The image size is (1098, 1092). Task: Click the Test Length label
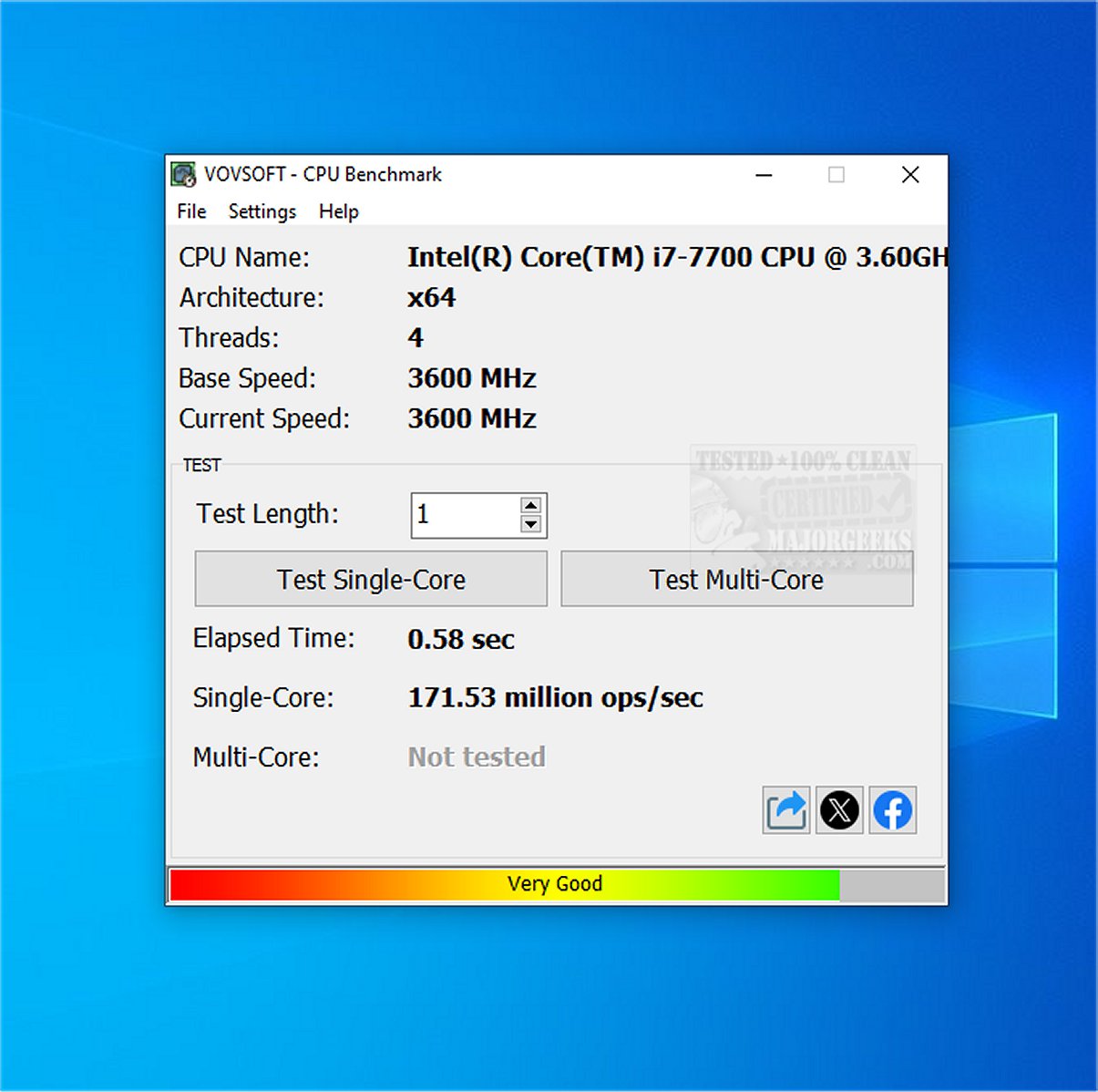click(268, 514)
